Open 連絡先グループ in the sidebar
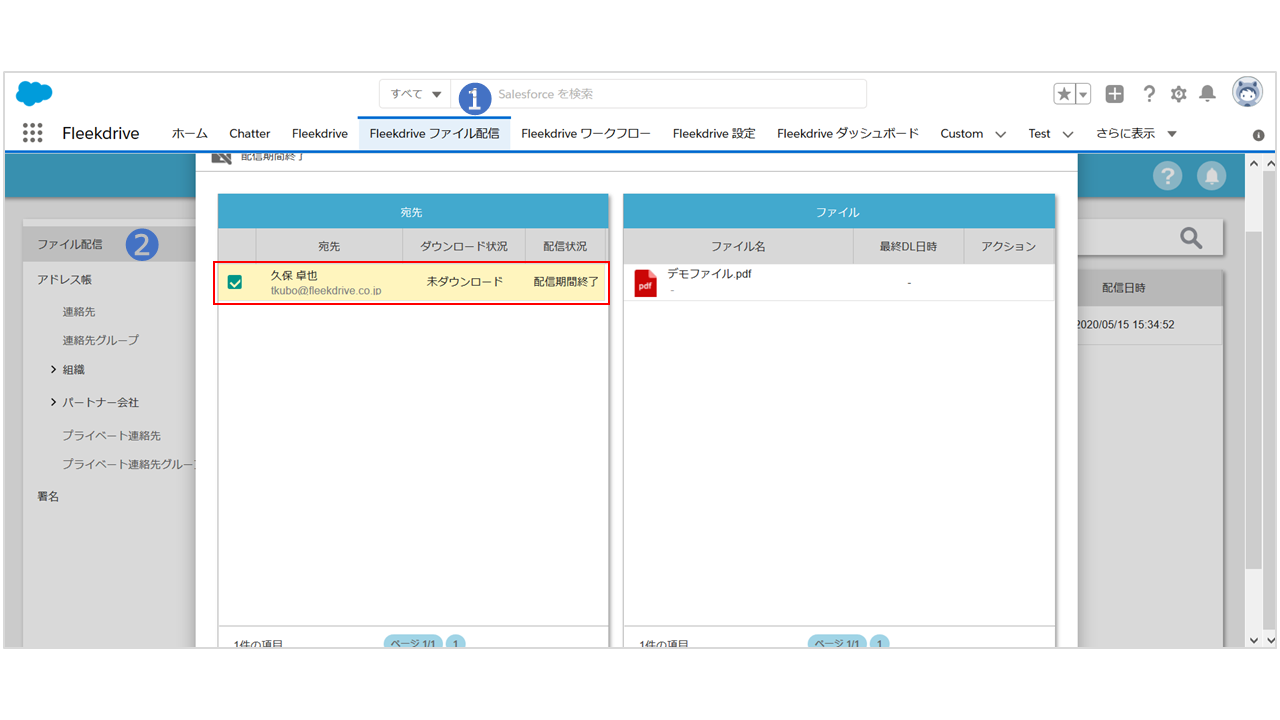1280x720 pixels. click(100, 340)
